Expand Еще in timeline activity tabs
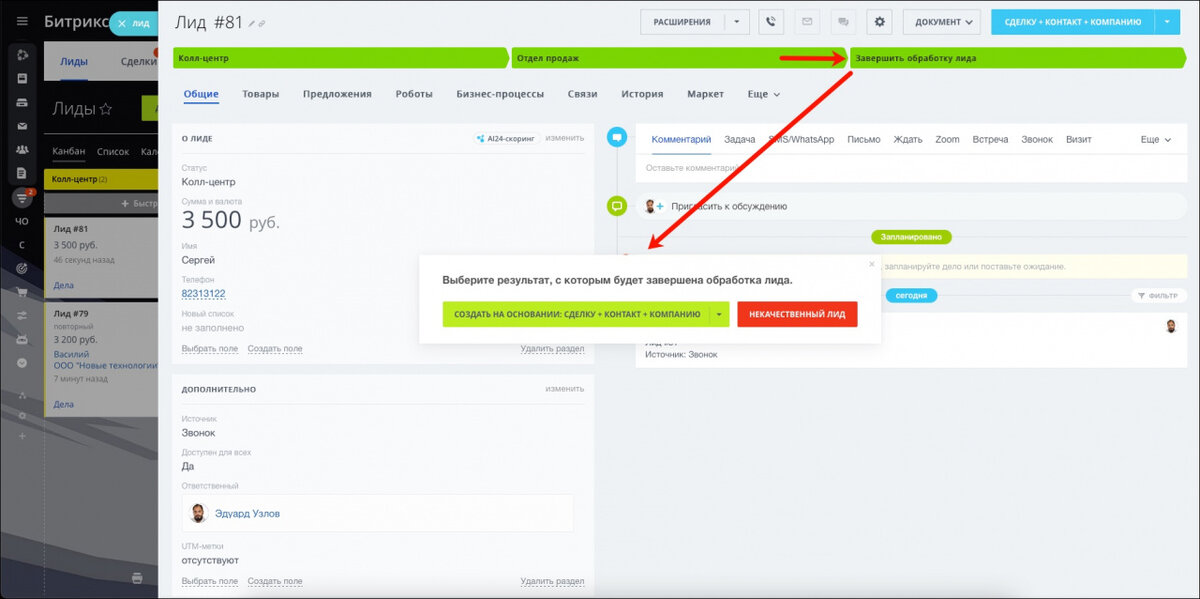Viewport: 1200px width, 599px height. pyautogui.click(x=1155, y=139)
